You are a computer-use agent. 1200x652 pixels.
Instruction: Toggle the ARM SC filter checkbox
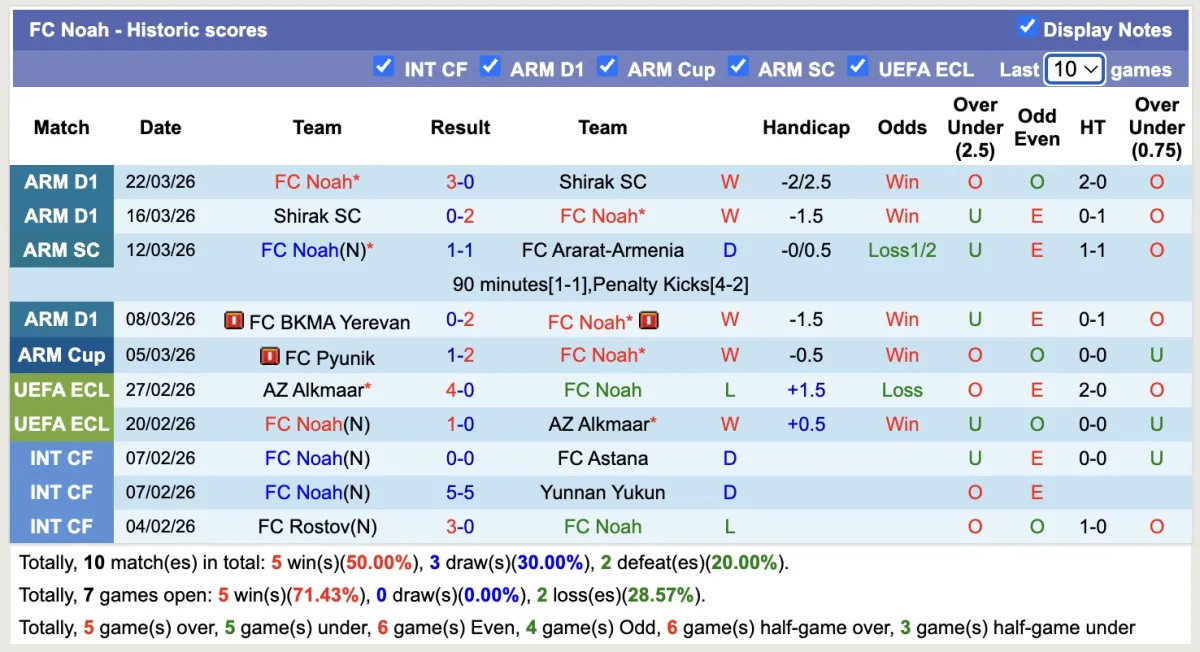pos(738,67)
